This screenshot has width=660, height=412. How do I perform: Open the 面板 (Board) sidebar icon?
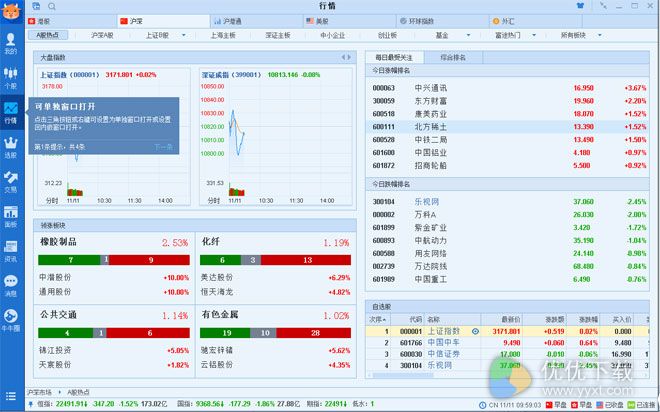tap(11, 217)
